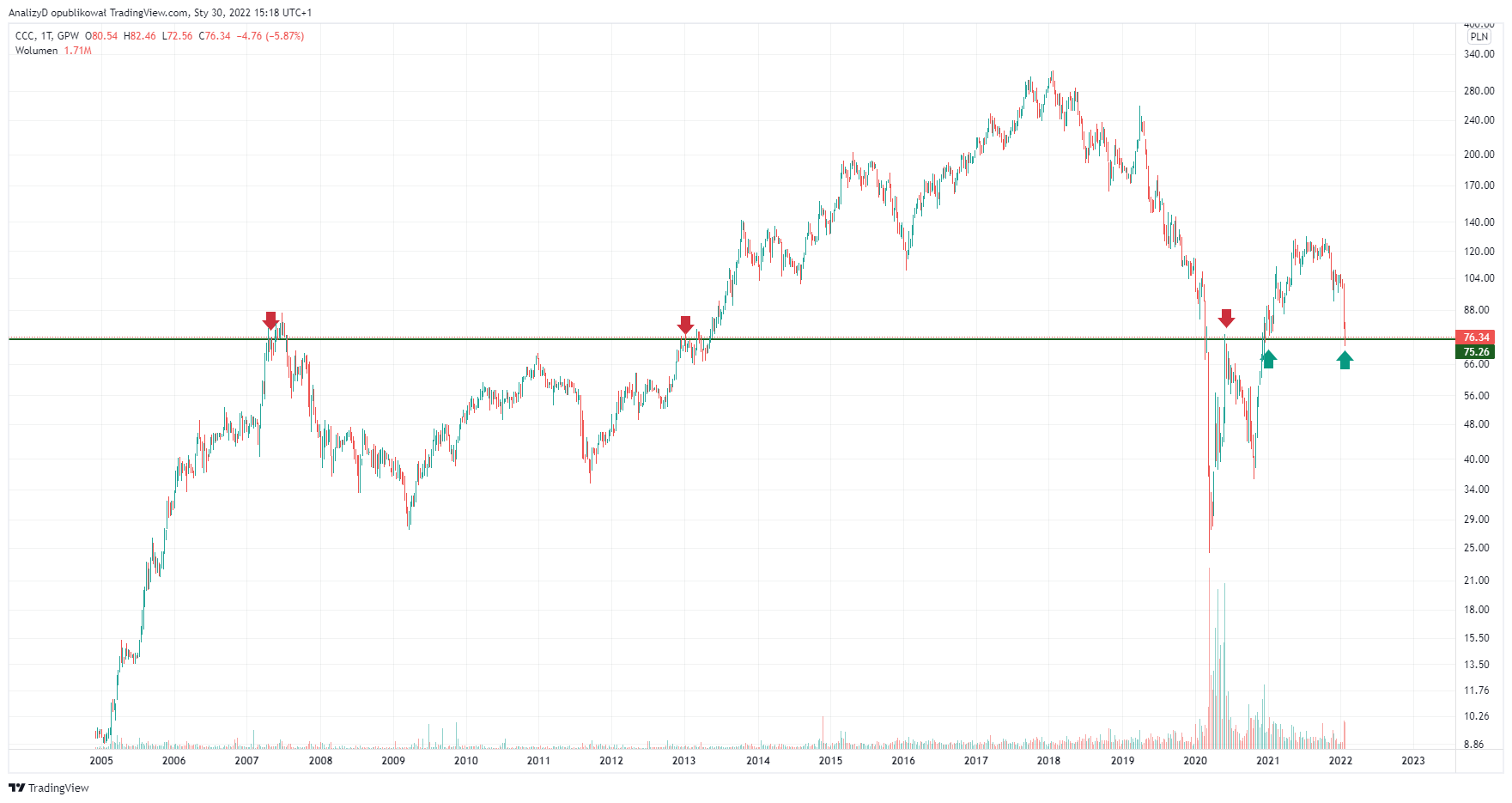Click the red 76.34 current price tag
The height and width of the screenshot is (803, 1512).
tap(1475, 338)
